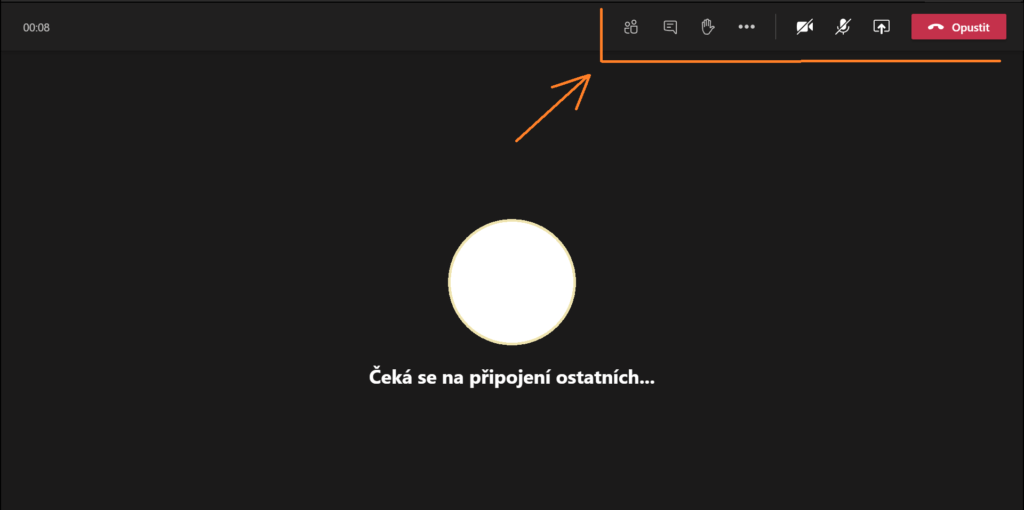
Task: Click the 00:08 meeting timer
Action: click(x=37, y=28)
